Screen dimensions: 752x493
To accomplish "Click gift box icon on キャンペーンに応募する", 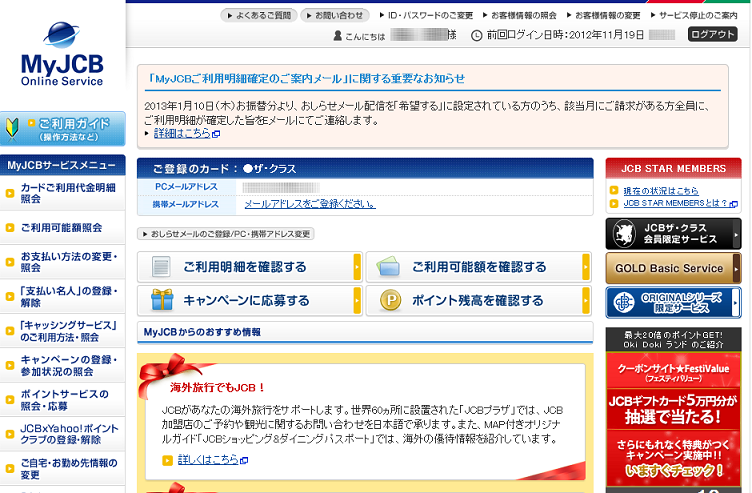I will click(x=162, y=300).
